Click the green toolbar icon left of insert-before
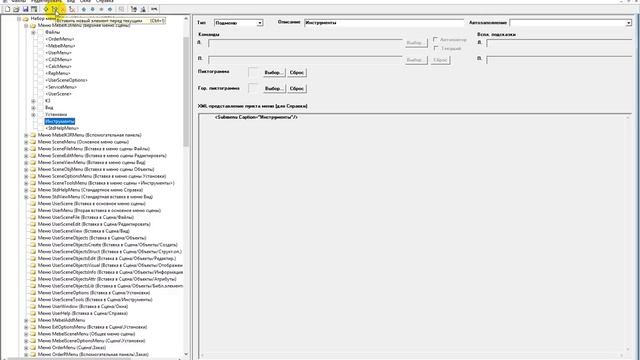 [x=46, y=9]
